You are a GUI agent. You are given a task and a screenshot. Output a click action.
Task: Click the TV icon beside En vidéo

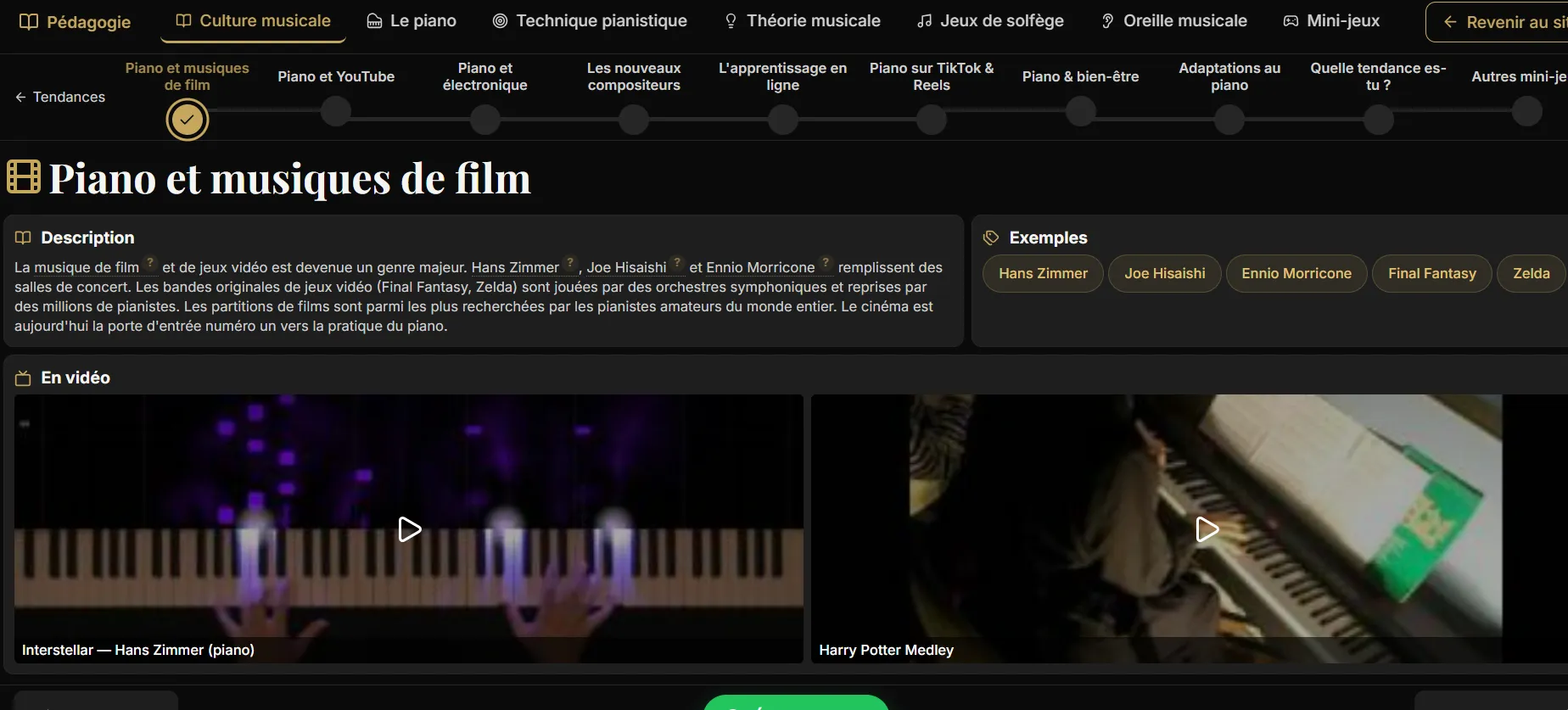23,378
